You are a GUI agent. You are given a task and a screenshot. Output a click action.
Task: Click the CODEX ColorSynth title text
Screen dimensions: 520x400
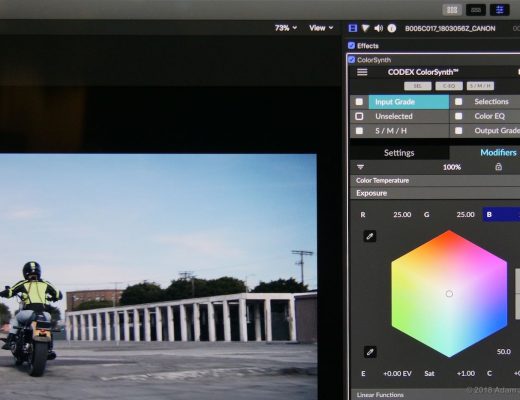(423, 72)
